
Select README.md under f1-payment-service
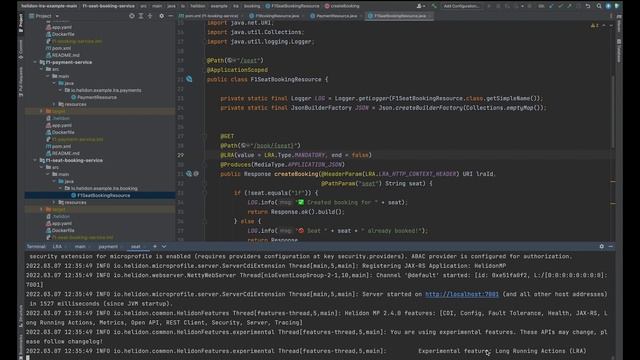pos(65,153)
